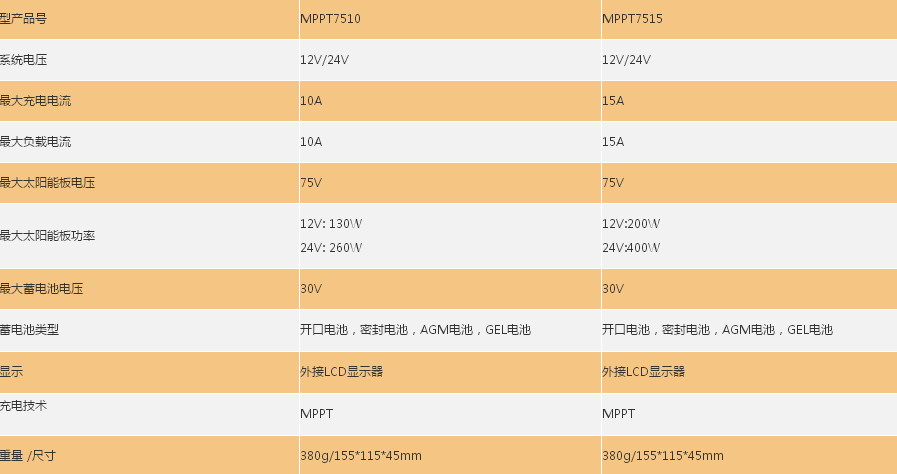Image resolution: width=897 pixels, height=474 pixels.
Task: Click the 12V: 130W power value
Action: coord(331,224)
